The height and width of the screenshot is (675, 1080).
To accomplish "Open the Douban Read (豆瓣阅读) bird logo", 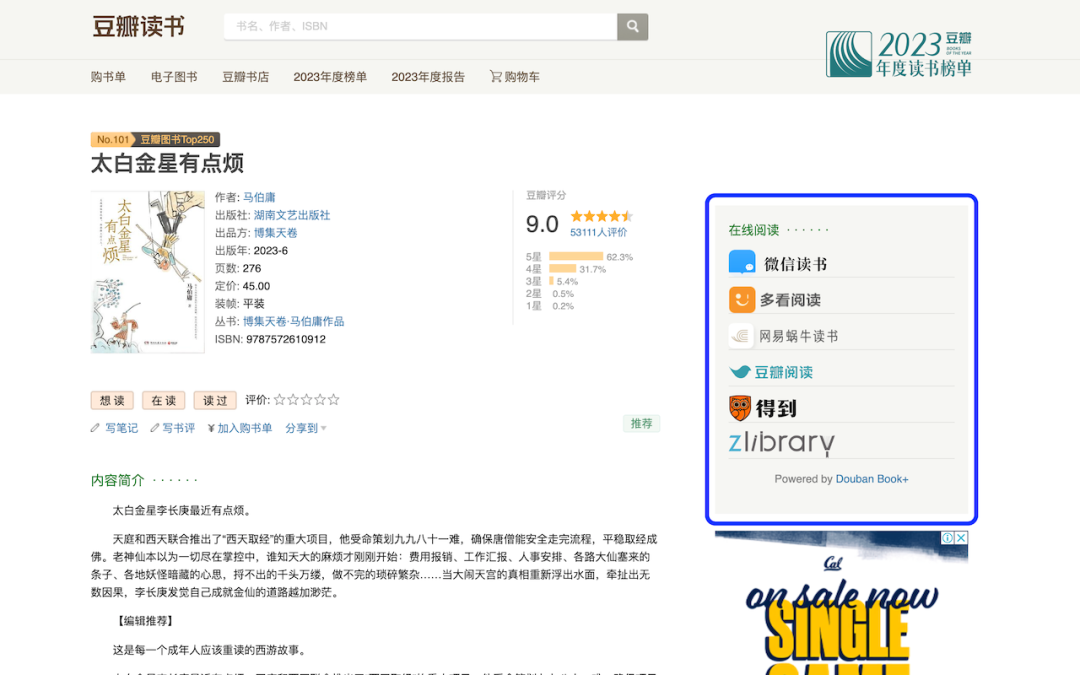I will [x=740, y=372].
